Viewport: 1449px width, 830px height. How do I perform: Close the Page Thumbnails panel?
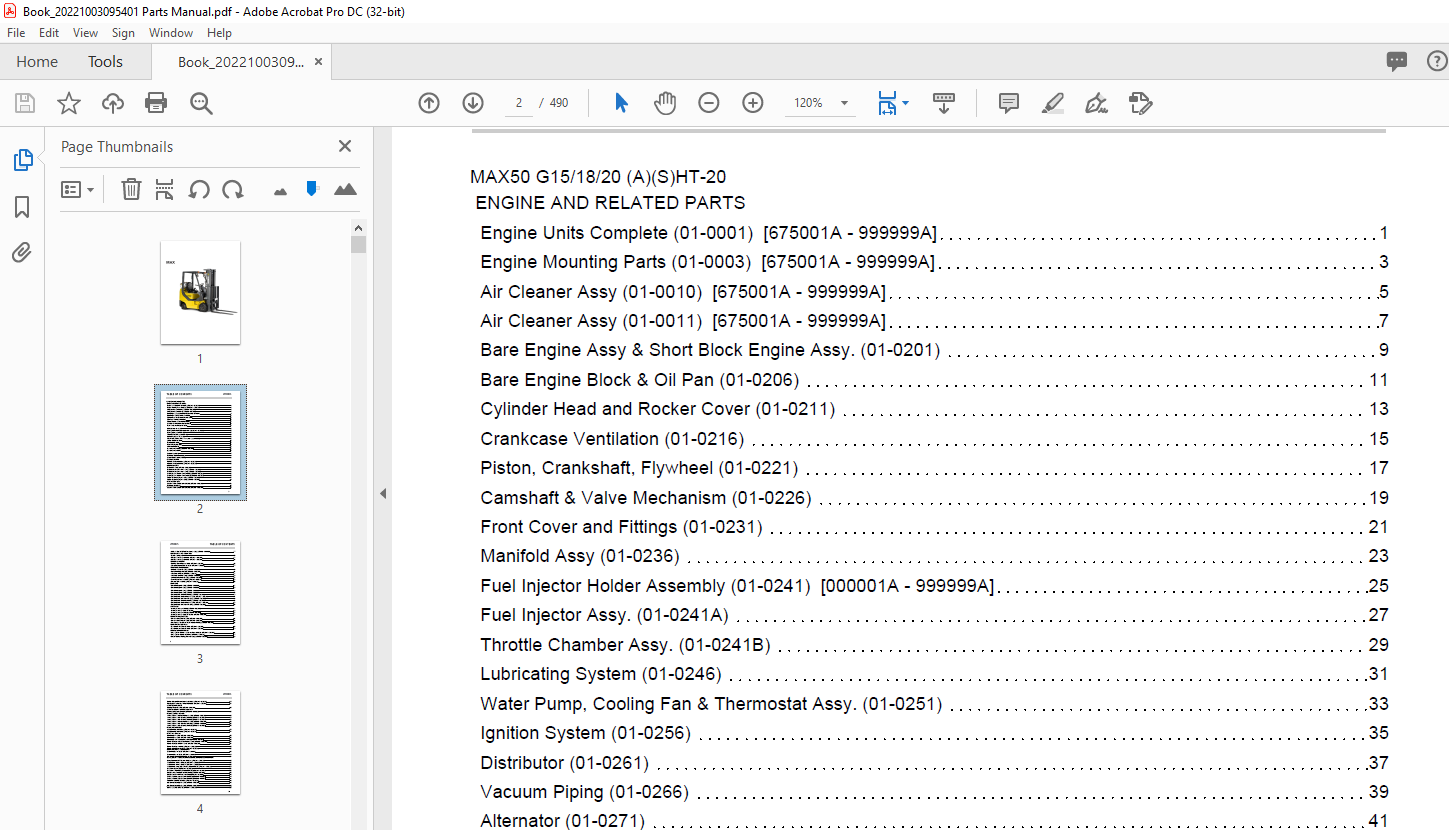pyautogui.click(x=345, y=146)
